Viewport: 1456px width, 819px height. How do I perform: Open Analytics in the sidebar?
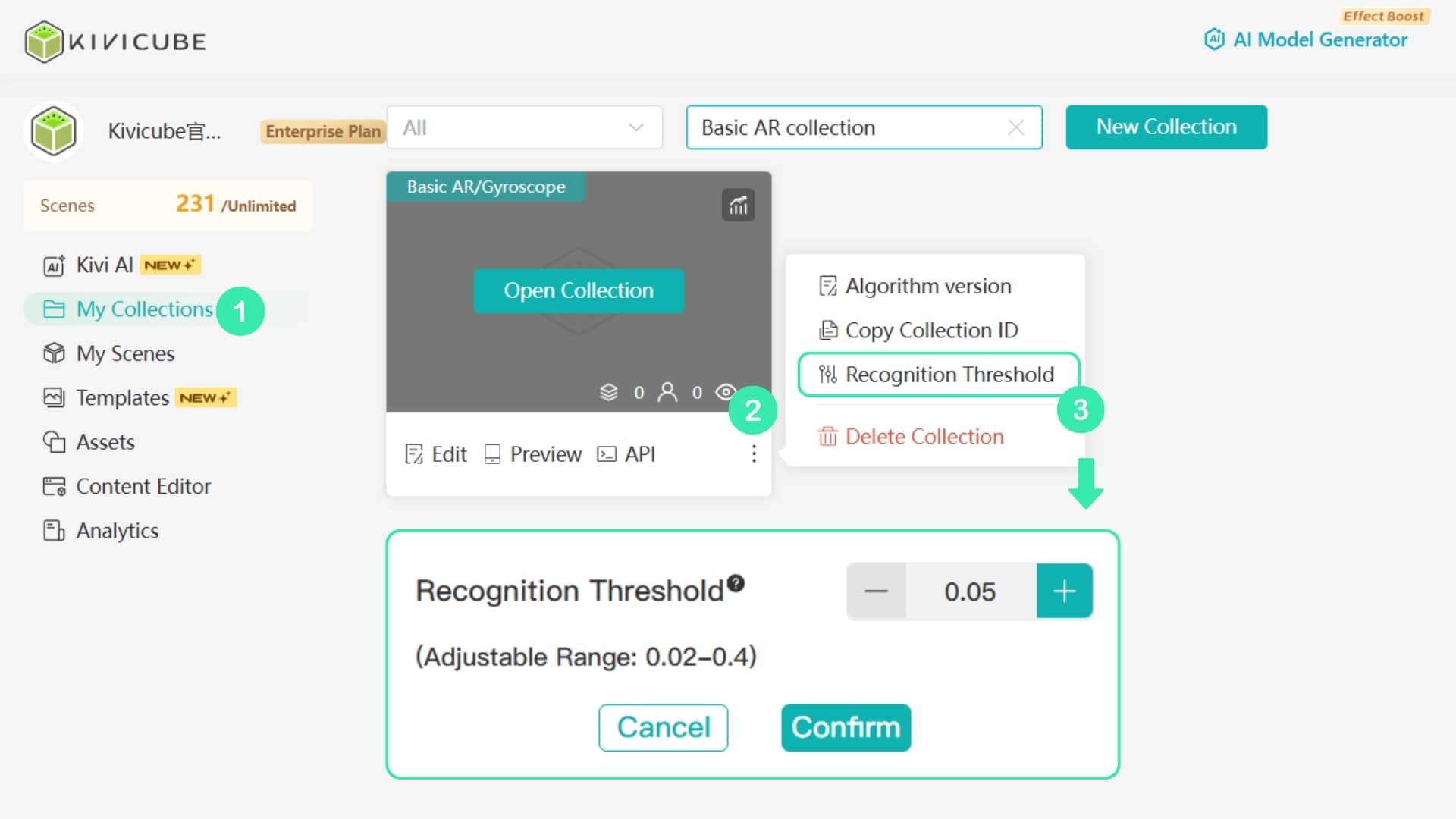point(100,530)
